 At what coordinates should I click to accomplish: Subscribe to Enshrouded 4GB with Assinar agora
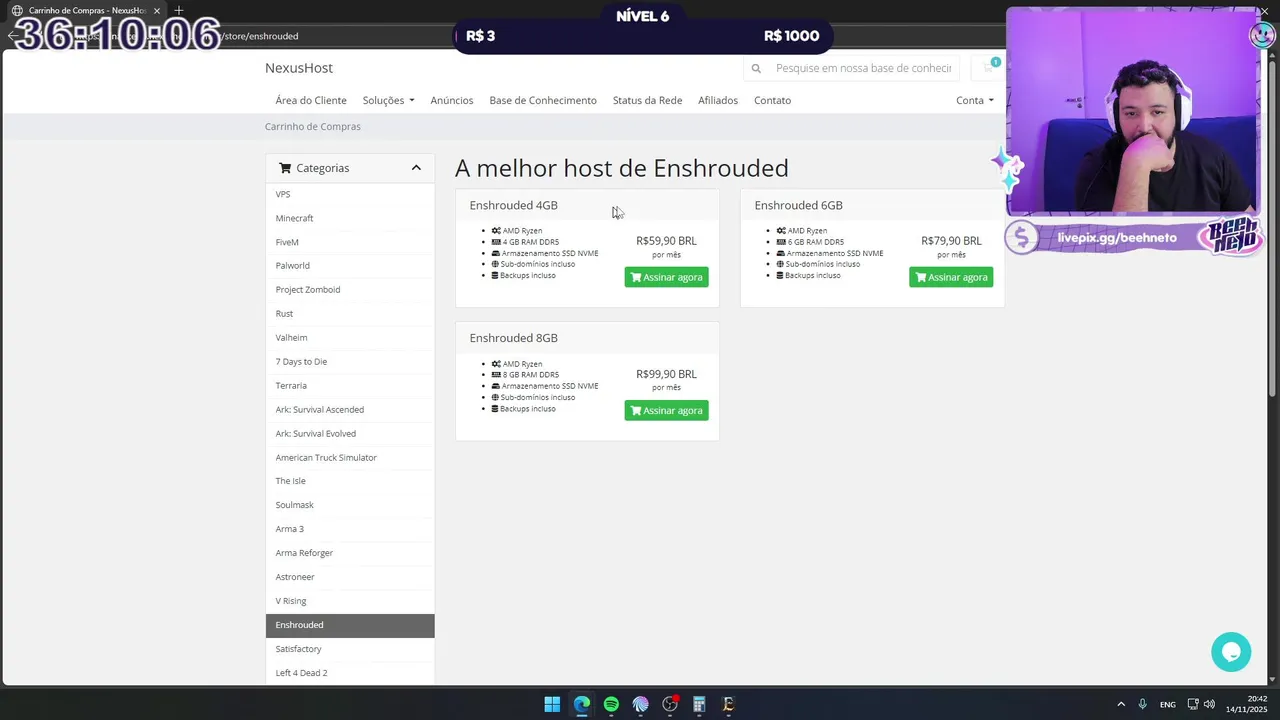click(666, 277)
